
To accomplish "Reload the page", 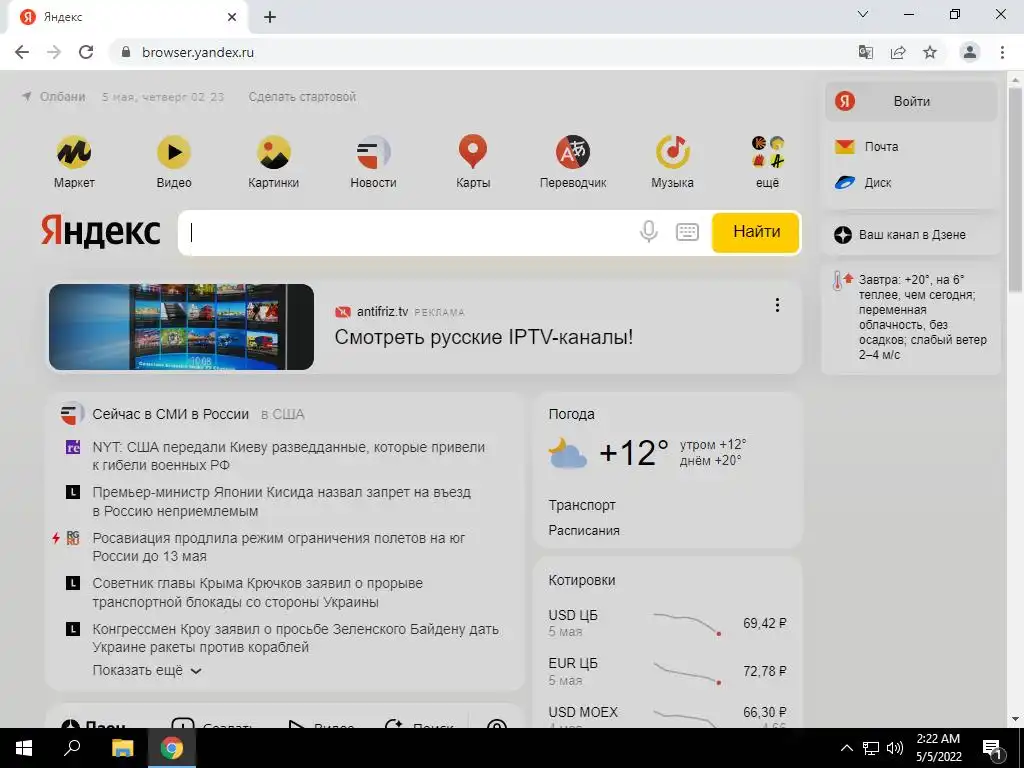I will tap(86, 52).
